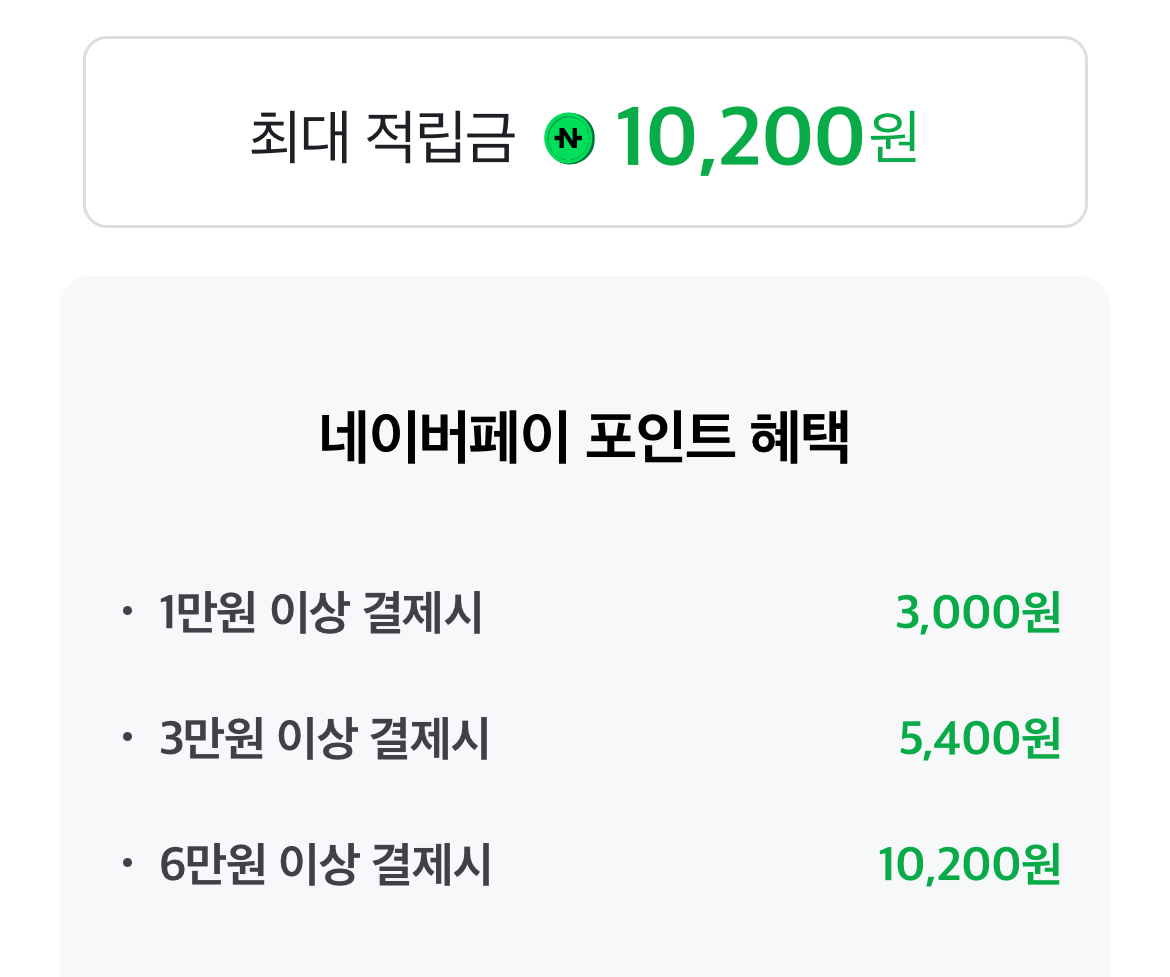Click the word 포인트 in the heading
Screen dimensions: 1170x977
tap(658, 439)
